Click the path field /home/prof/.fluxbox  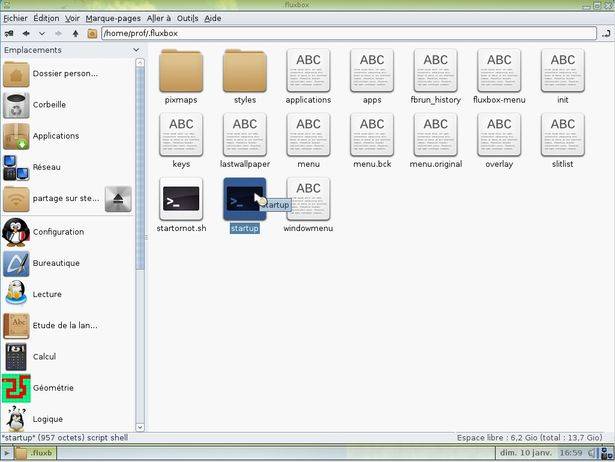[349, 33]
